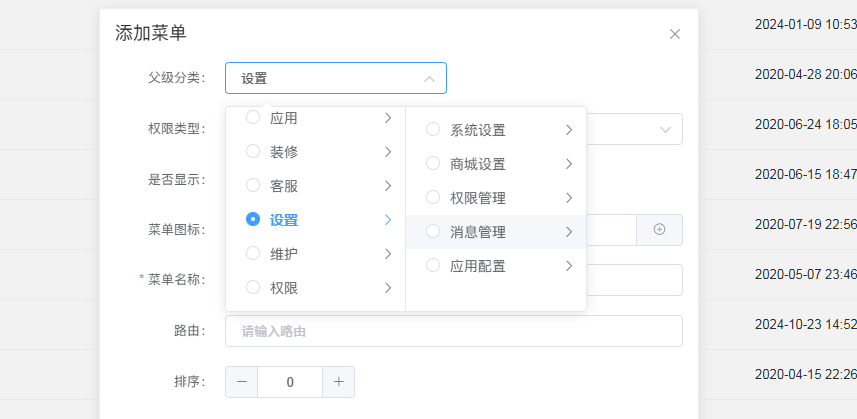The height and width of the screenshot is (419, 857).
Task: Select the 应用配置 radio option
Action: point(433,265)
